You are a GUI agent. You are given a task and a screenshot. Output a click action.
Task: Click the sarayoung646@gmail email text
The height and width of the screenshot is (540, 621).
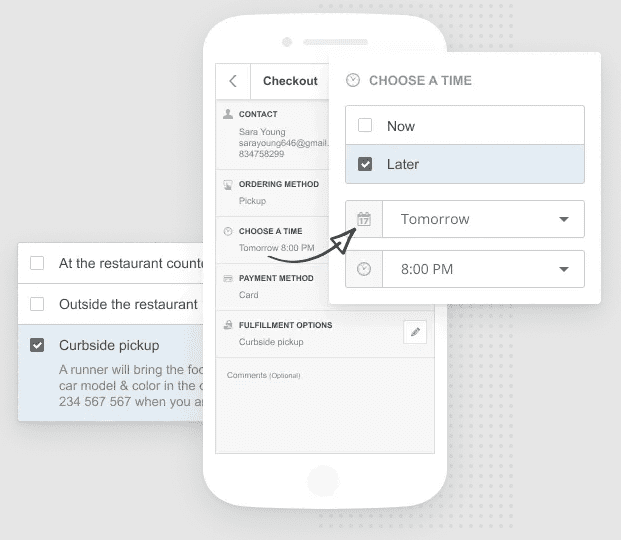[x=284, y=143]
